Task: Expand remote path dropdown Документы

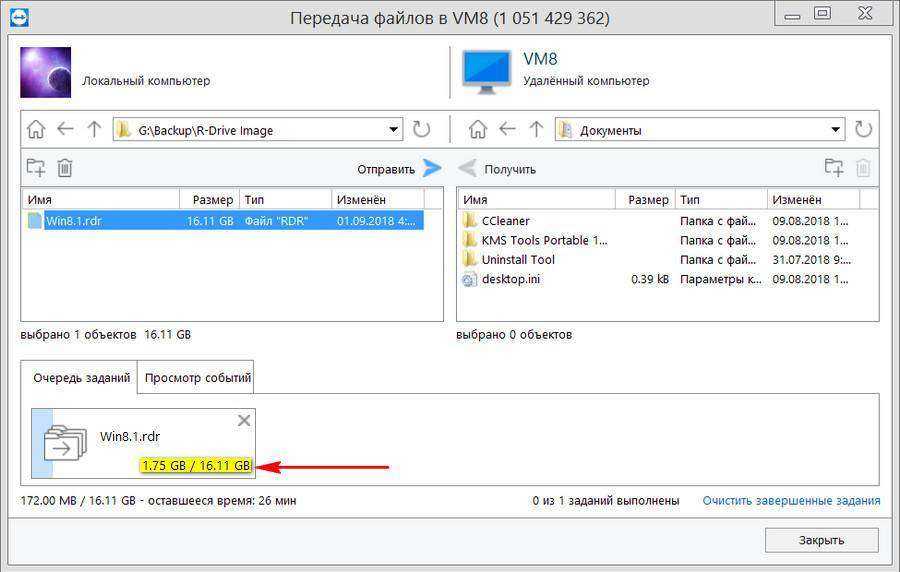Action: point(835,129)
